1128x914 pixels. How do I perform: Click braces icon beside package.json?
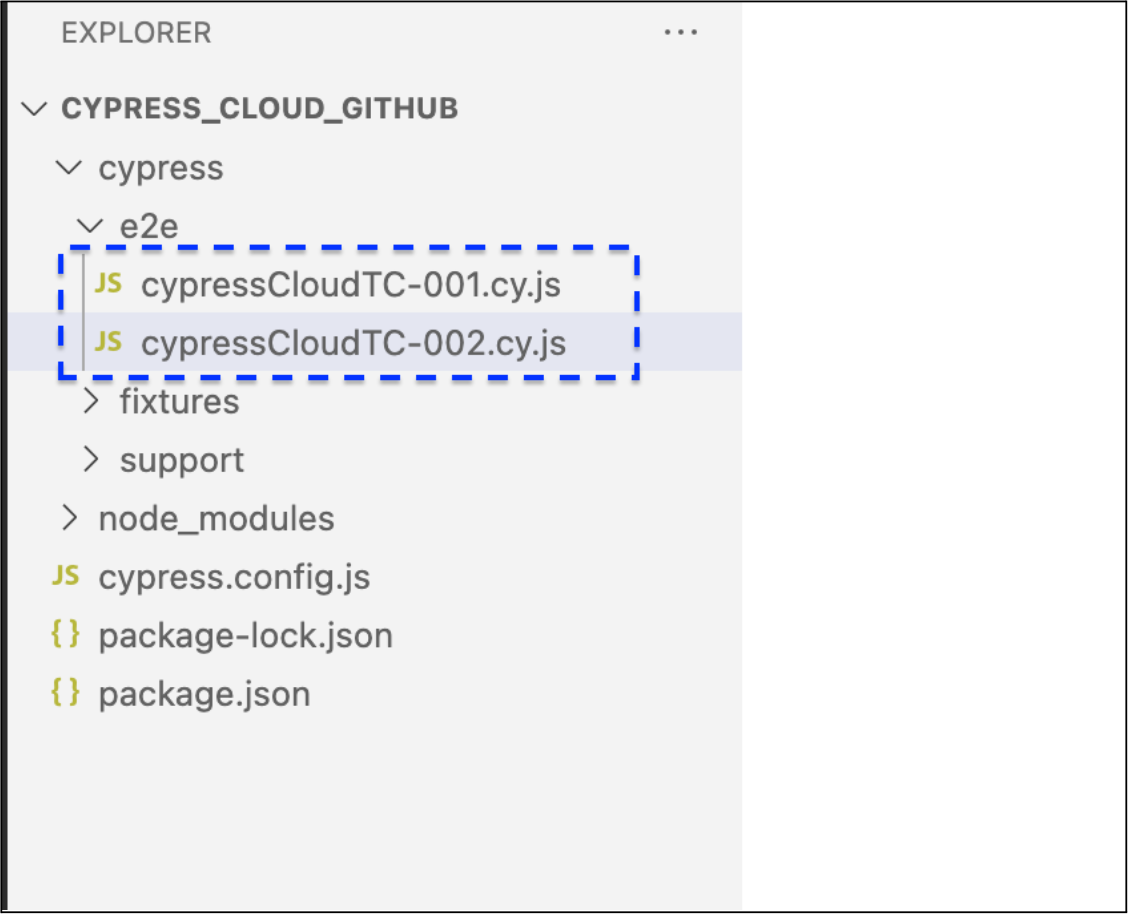pyautogui.click(x=66, y=692)
